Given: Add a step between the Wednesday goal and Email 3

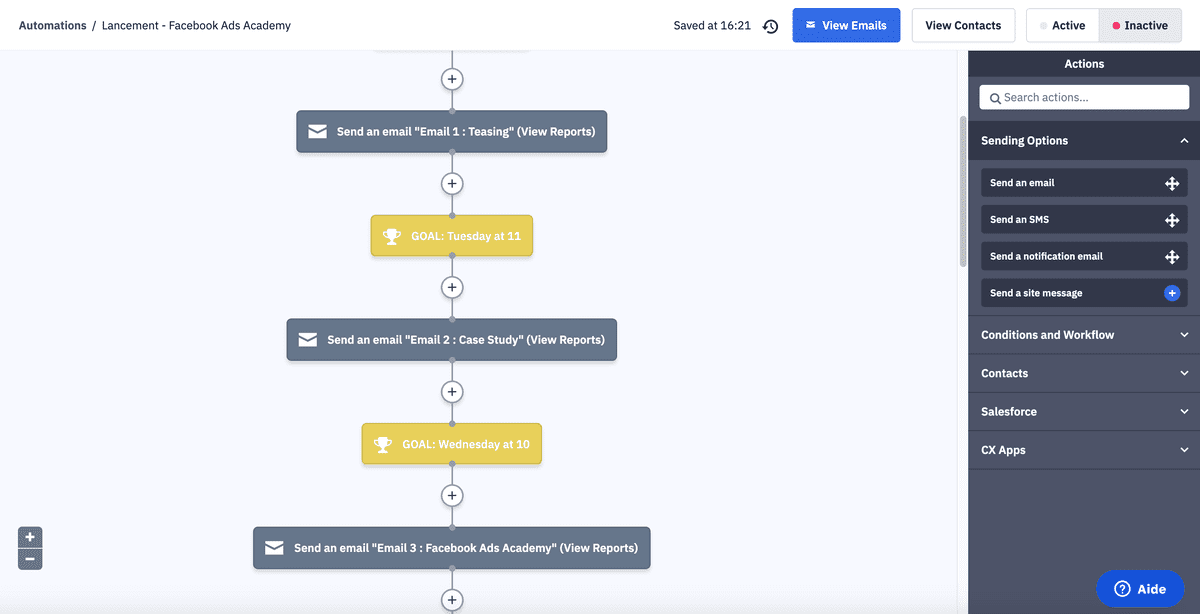Looking at the screenshot, I should click(x=452, y=495).
